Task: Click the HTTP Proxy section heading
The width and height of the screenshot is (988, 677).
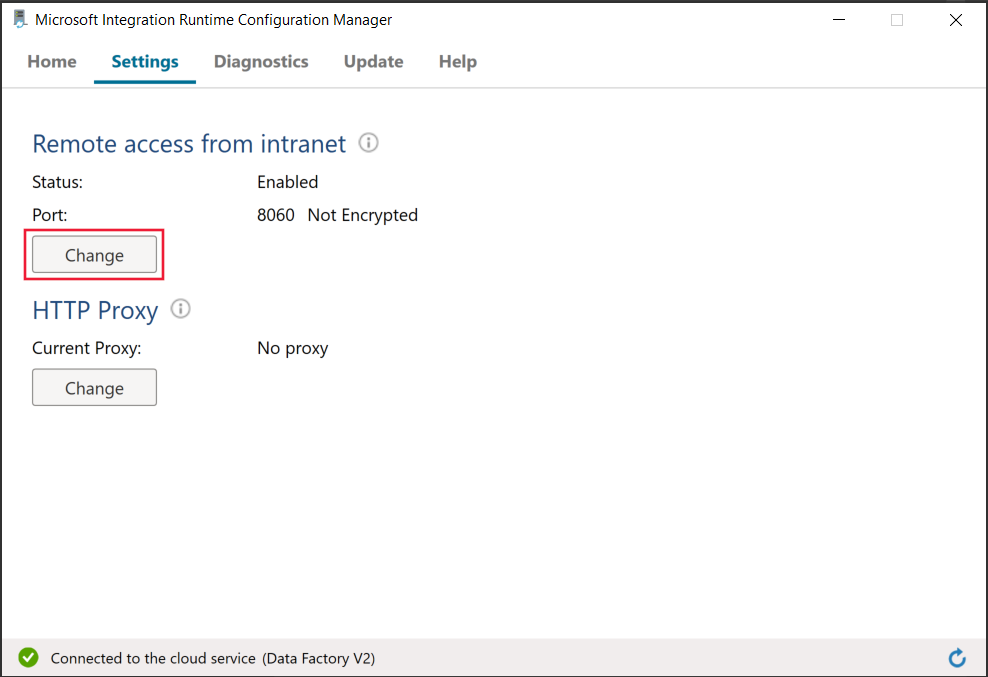Action: [95, 310]
